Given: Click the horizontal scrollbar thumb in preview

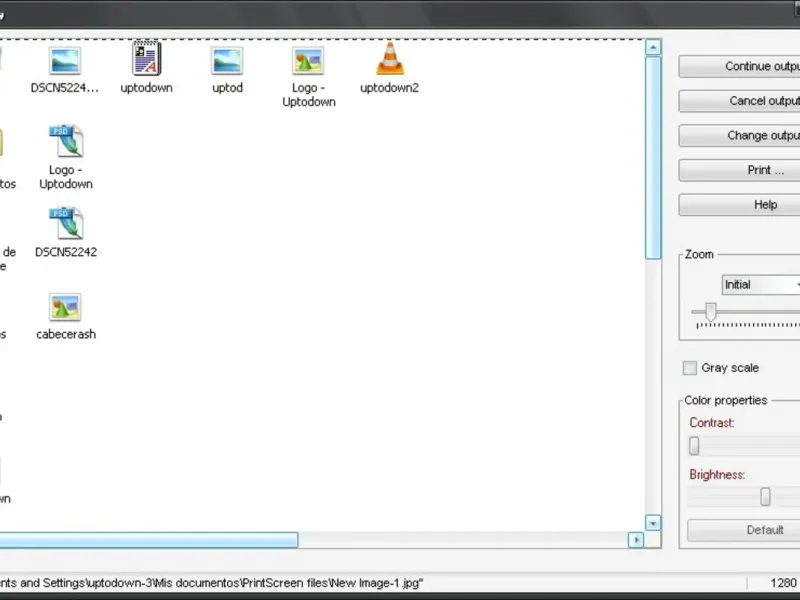Looking at the screenshot, I should [149, 540].
